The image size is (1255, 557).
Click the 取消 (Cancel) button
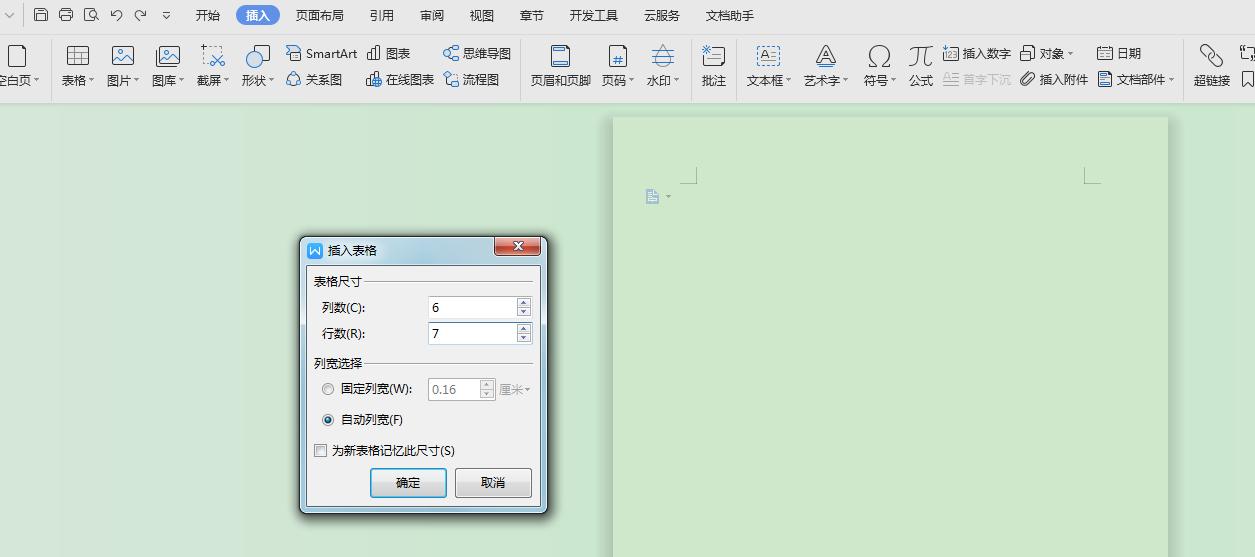pos(493,483)
